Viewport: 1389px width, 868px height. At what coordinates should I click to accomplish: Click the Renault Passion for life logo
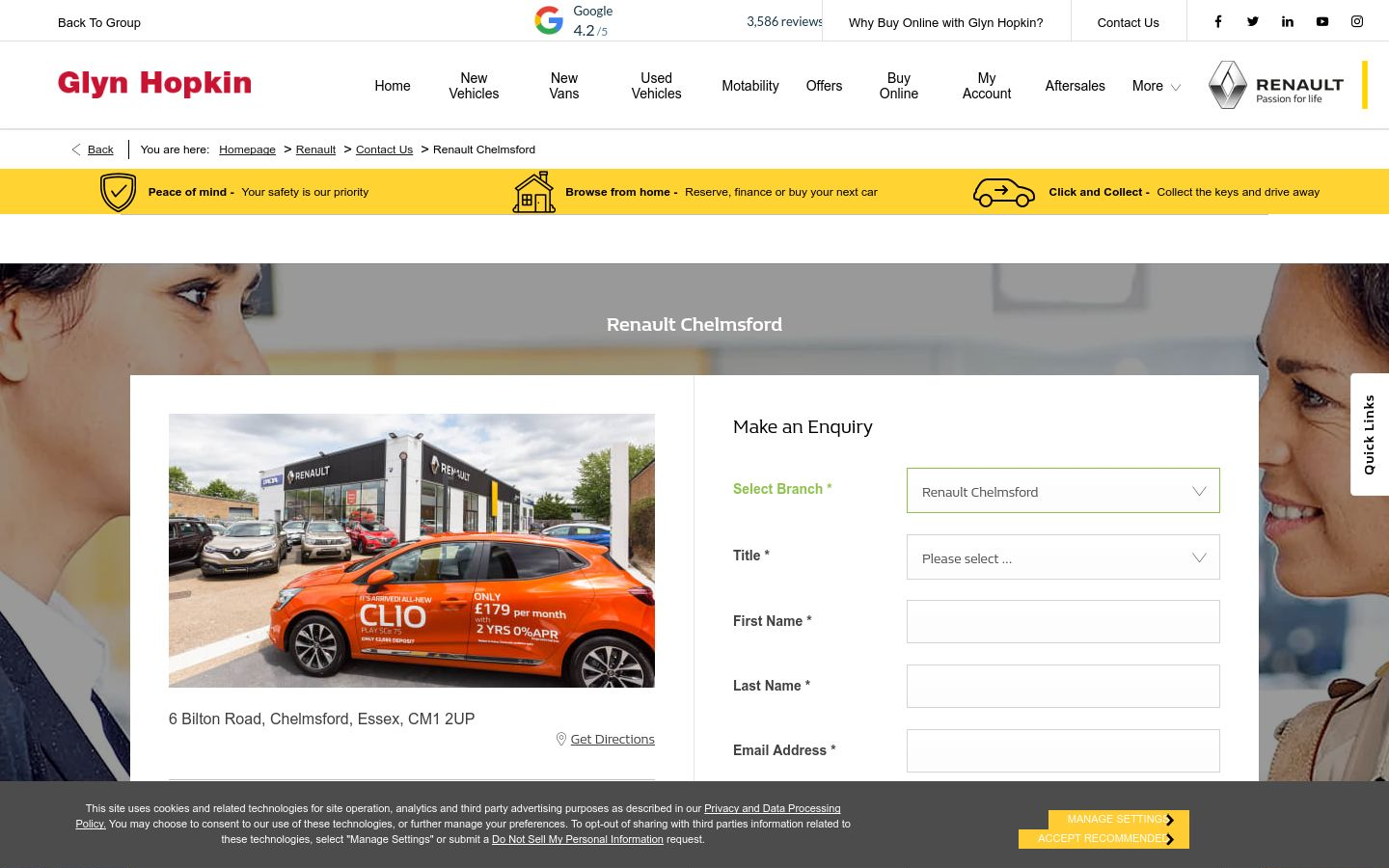[1276, 85]
